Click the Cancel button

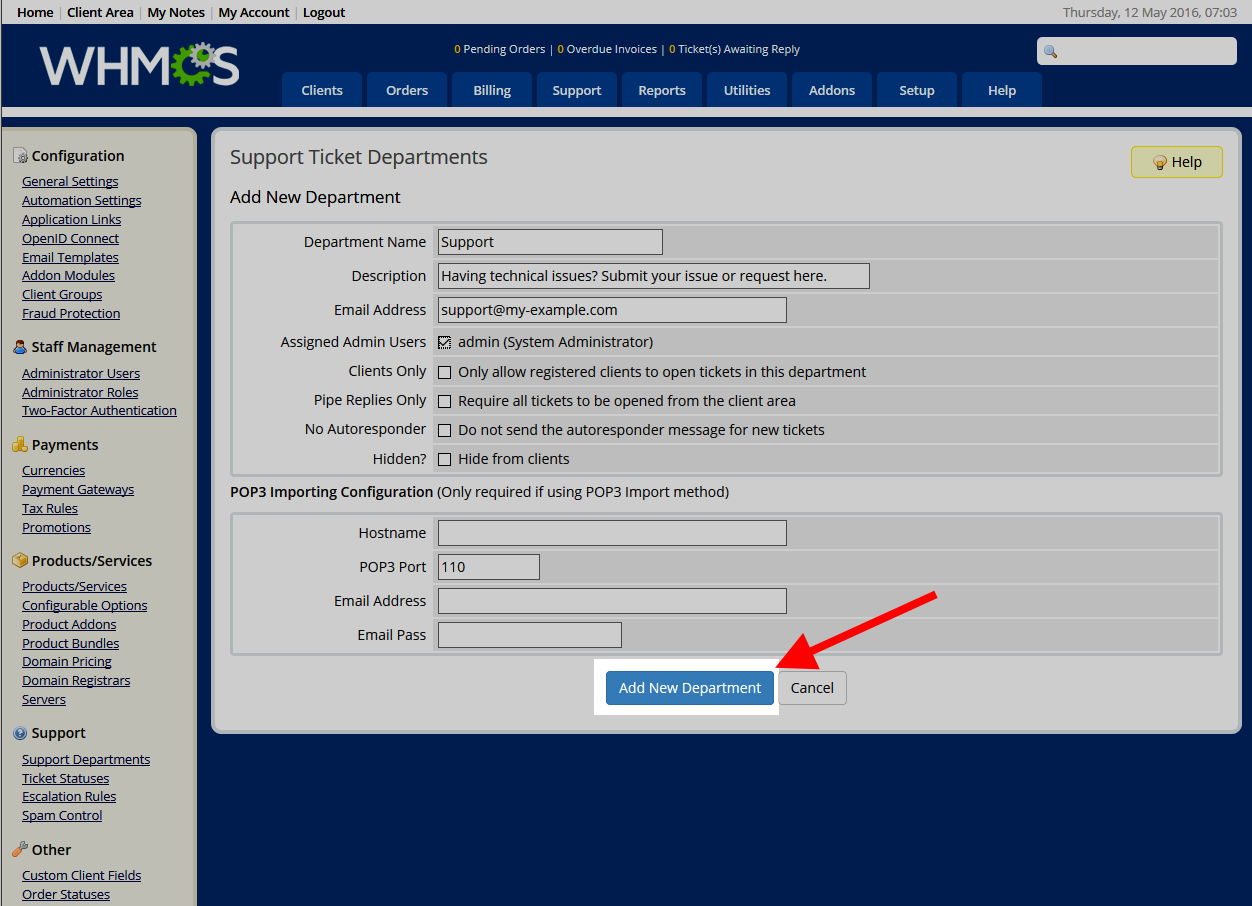click(812, 688)
